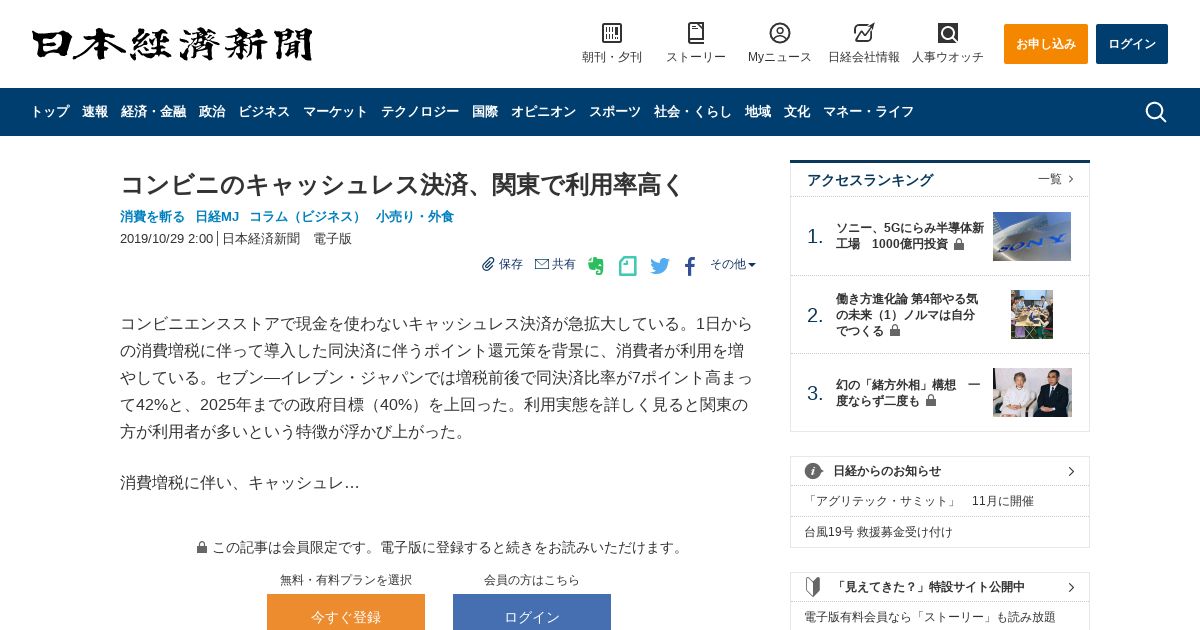Click the Sony thumbnail in the ranking
The height and width of the screenshot is (630, 1200).
tap(1032, 236)
